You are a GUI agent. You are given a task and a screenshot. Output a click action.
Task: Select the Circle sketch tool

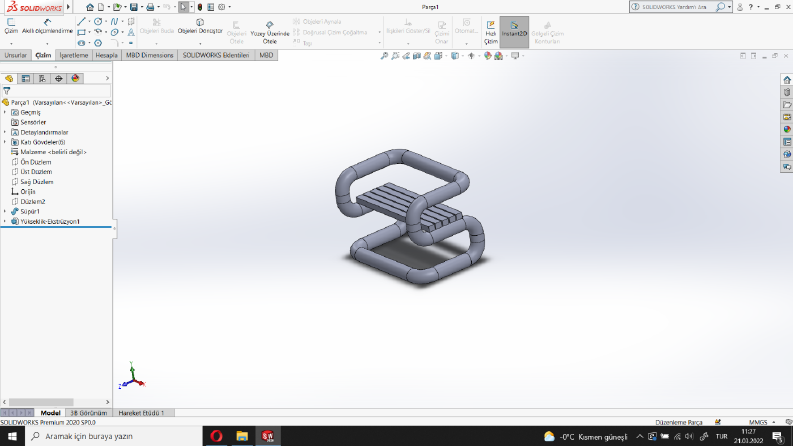[x=98, y=21]
